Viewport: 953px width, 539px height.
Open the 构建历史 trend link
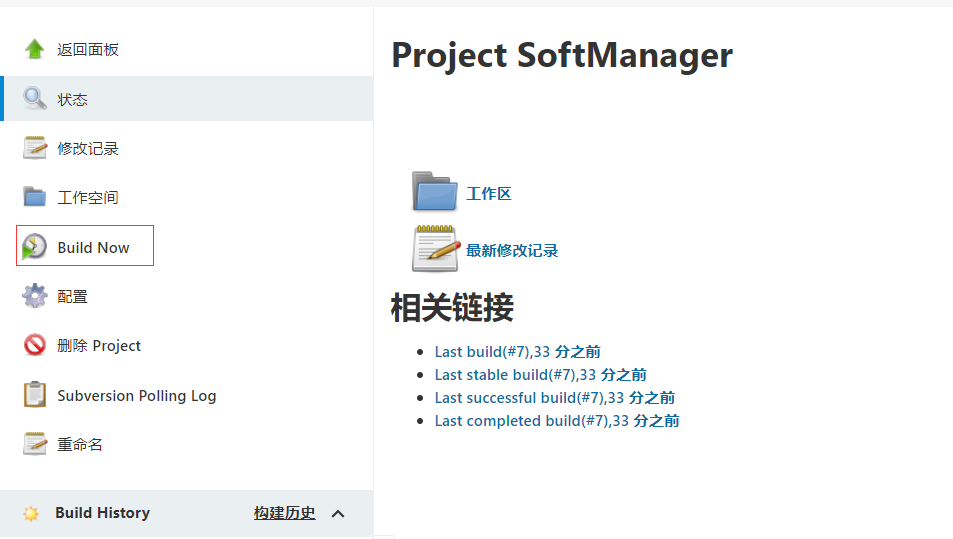click(x=284, y=513)
